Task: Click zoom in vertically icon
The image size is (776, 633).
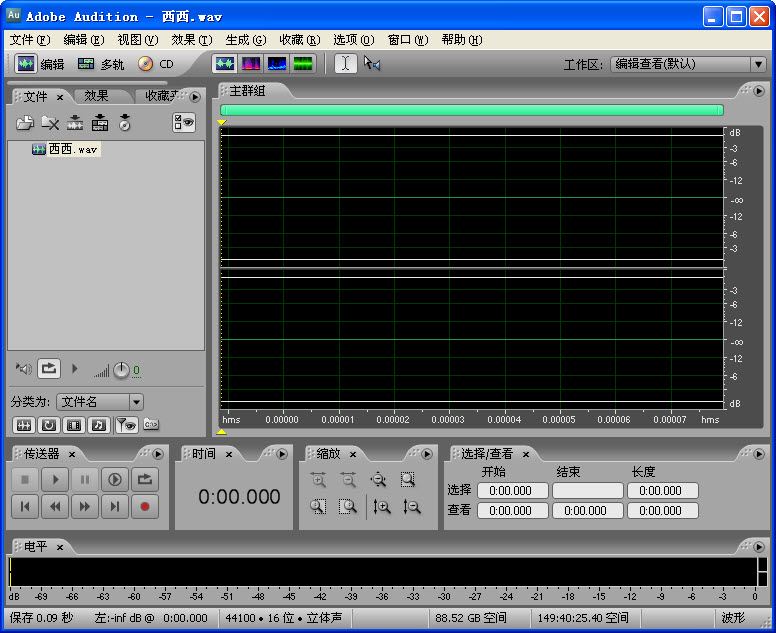Action: click(x=382, y=507)
